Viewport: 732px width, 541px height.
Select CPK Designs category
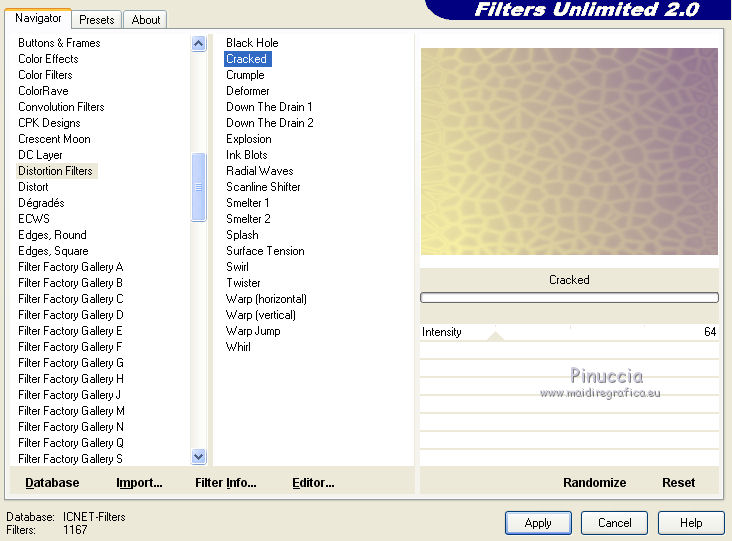(x=49, y=123)
